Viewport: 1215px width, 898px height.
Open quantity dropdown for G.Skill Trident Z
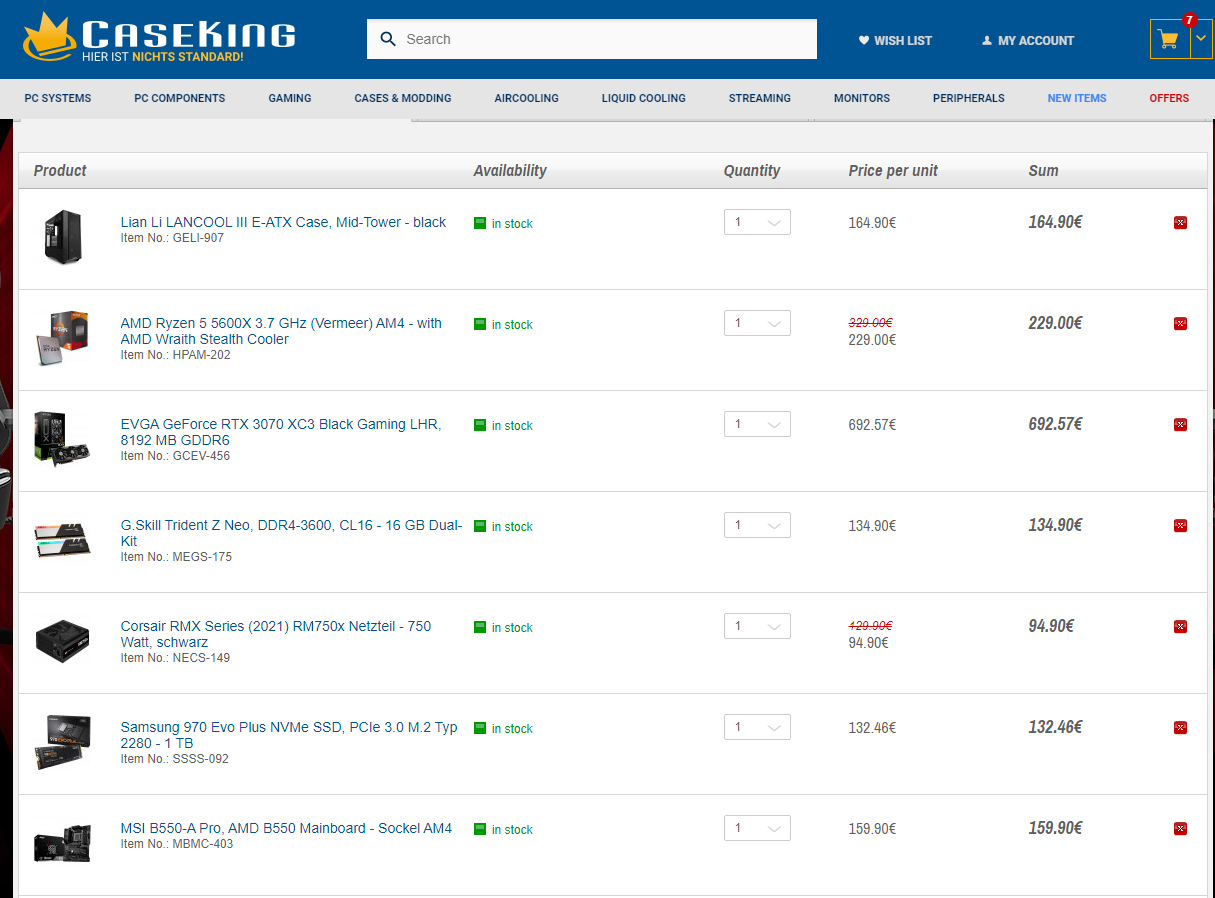click(x=757, y=525)
